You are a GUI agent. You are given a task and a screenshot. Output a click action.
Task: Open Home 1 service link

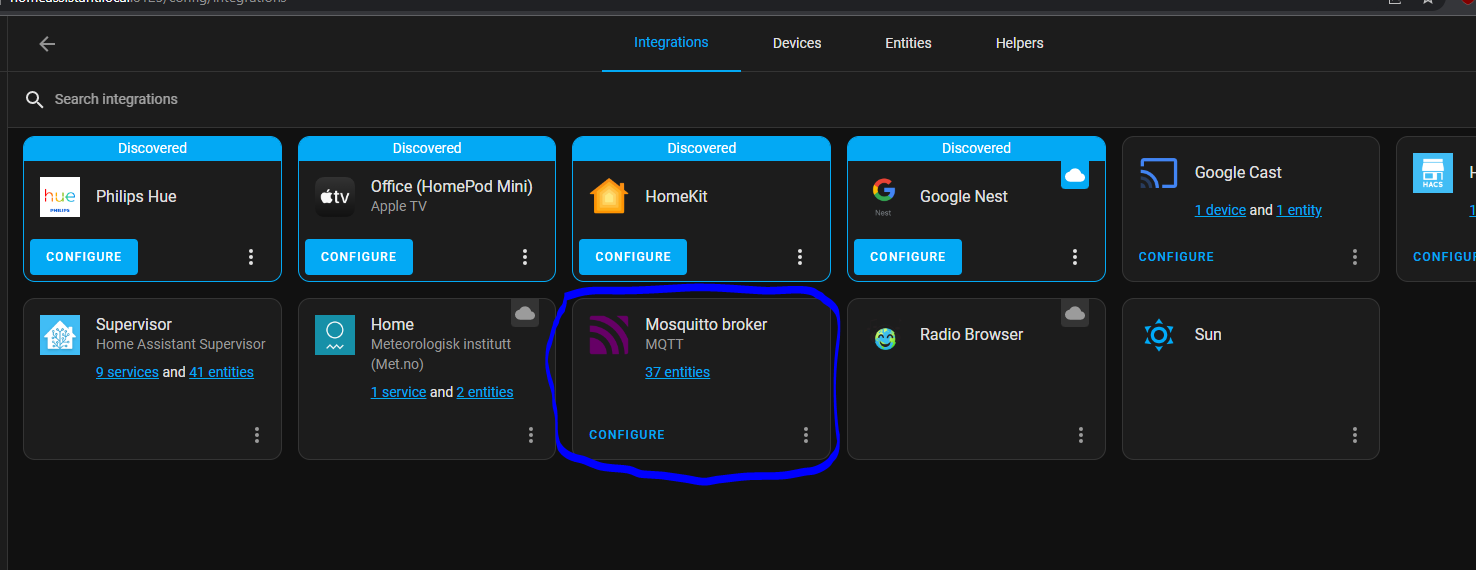coord(399,392)
